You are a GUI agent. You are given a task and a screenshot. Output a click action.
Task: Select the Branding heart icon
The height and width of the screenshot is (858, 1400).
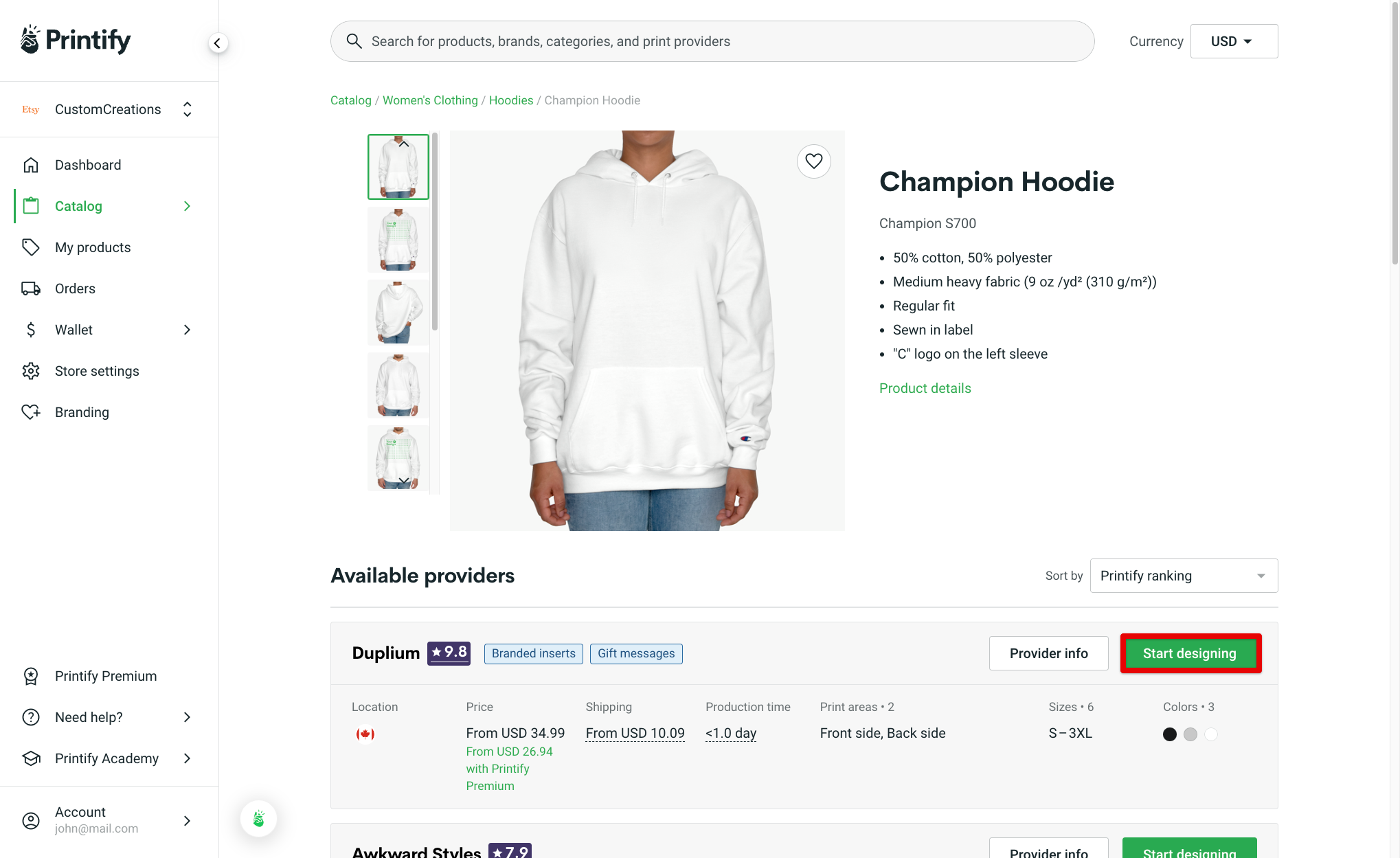tap(31, 411)
